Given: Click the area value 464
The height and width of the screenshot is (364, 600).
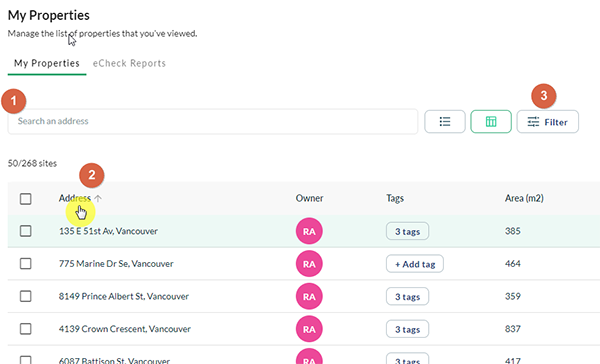Looking at the screenshot, I should [x=512, y=264].
